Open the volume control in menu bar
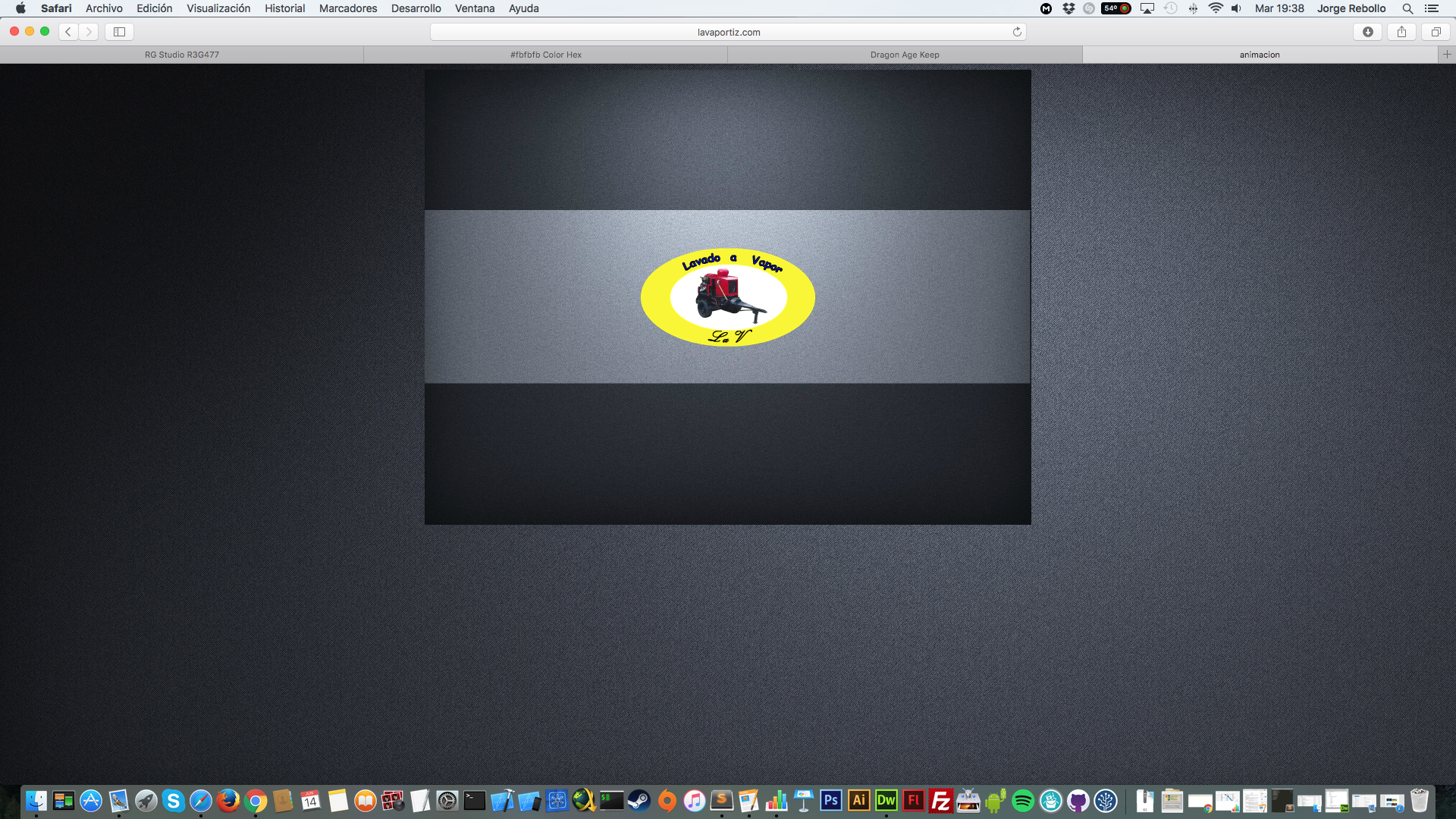Image resolution: width=1456 pixels, height=819 pixels. (1236, 8)
